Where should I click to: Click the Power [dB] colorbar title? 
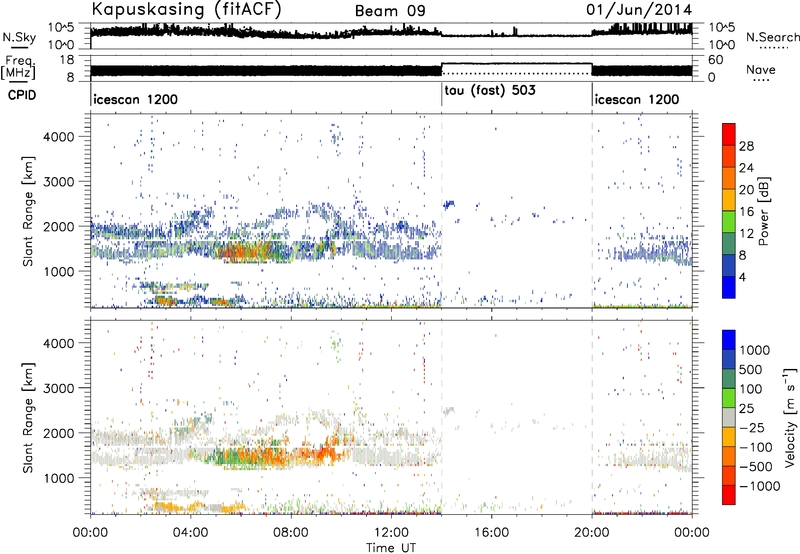(x=763, y=211)
